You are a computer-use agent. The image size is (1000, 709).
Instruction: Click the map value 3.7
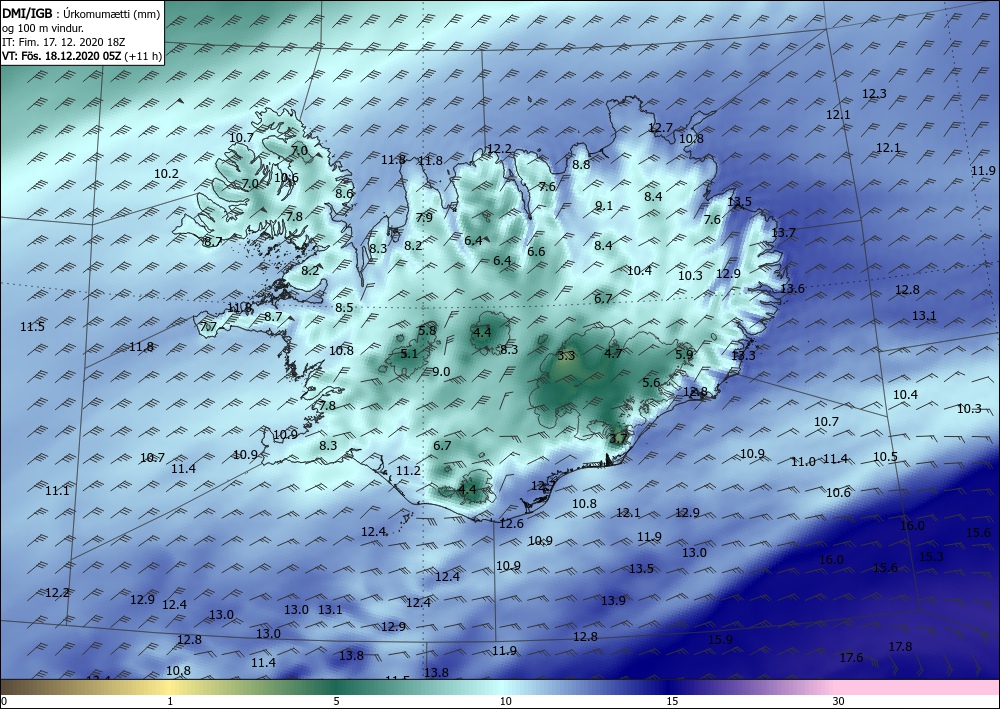click(x=618, y=438)
